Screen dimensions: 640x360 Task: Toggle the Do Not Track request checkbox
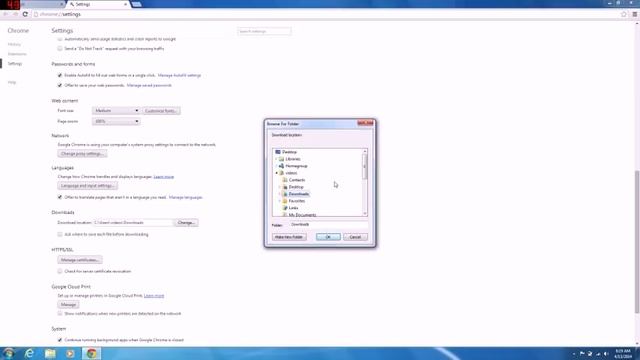coord(60,49)
